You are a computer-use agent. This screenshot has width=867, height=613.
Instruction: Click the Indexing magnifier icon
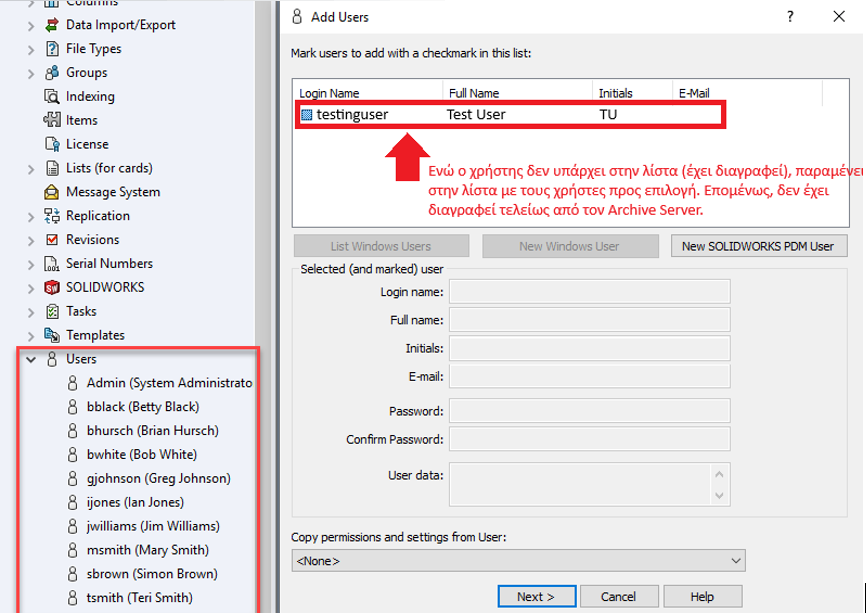52,97
